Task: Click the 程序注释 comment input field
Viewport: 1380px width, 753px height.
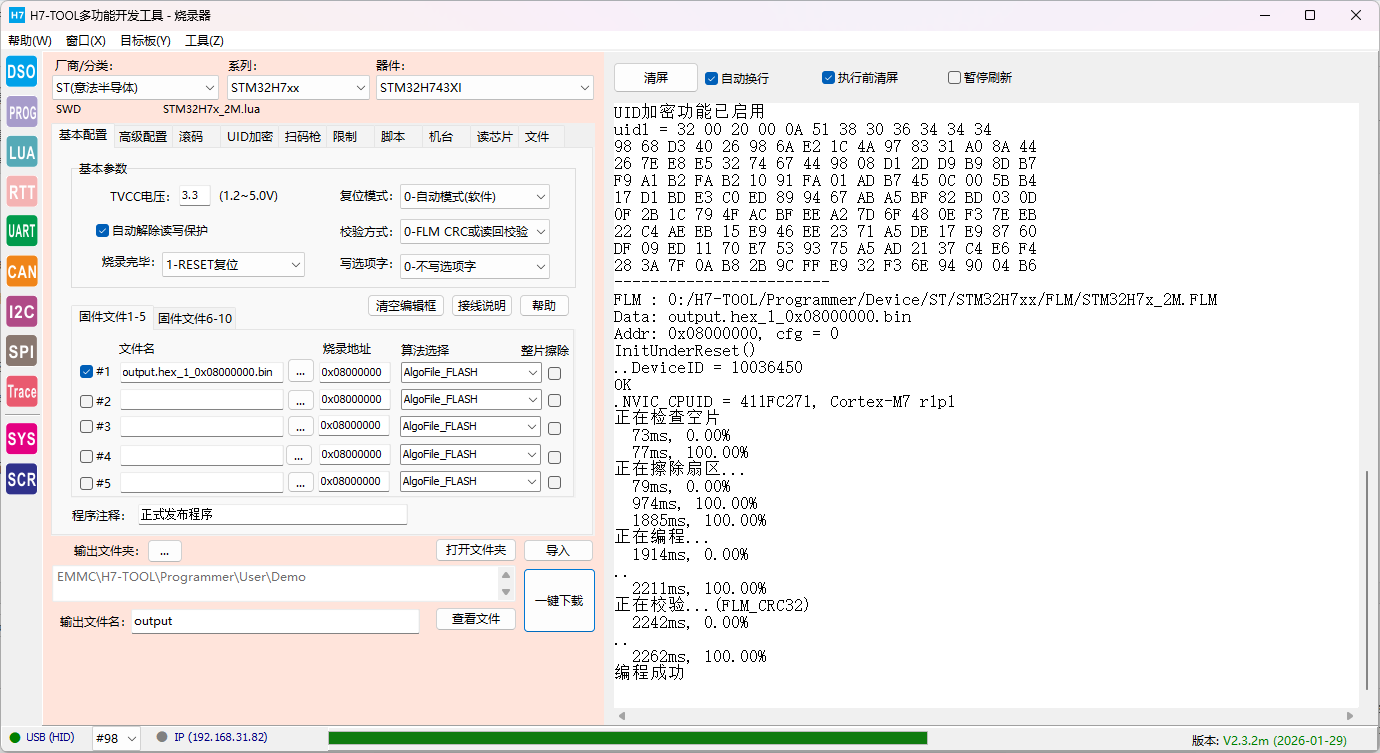Action: 272,515
